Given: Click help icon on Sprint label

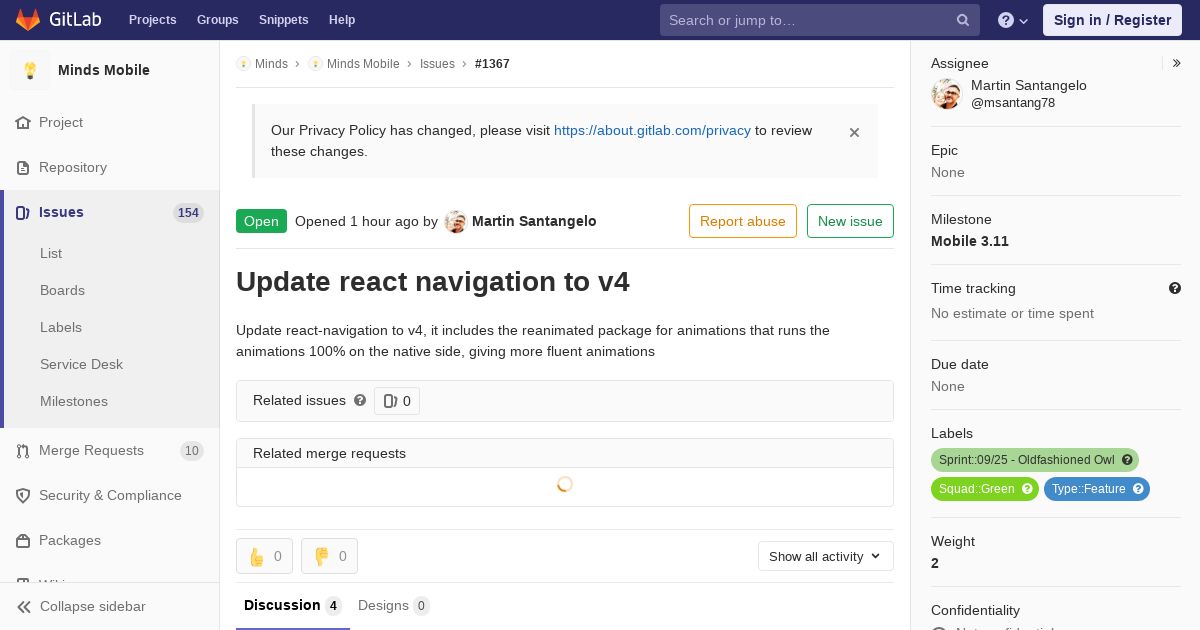Looking at the screenshot, I should coord(1127,460).
